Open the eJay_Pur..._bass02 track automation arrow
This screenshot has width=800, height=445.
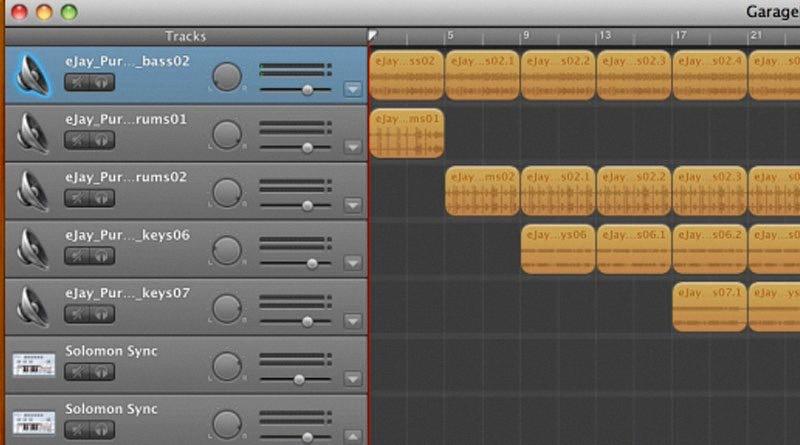(353, 89)
